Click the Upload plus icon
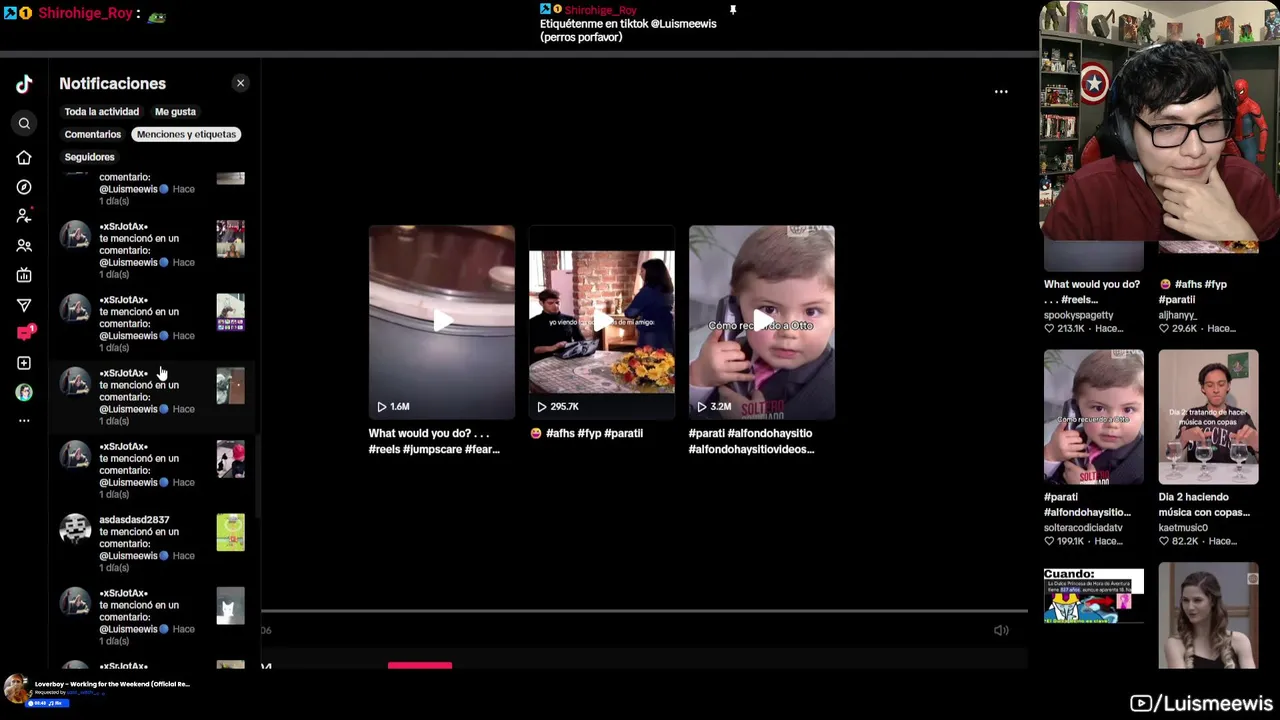The height and width of the screenshot is (720, 1280). point(24,363)
